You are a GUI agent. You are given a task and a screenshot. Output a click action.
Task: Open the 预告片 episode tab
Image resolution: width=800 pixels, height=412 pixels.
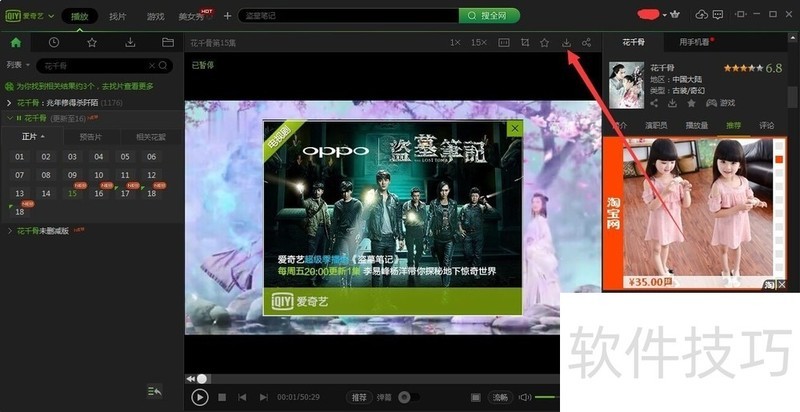91,137
